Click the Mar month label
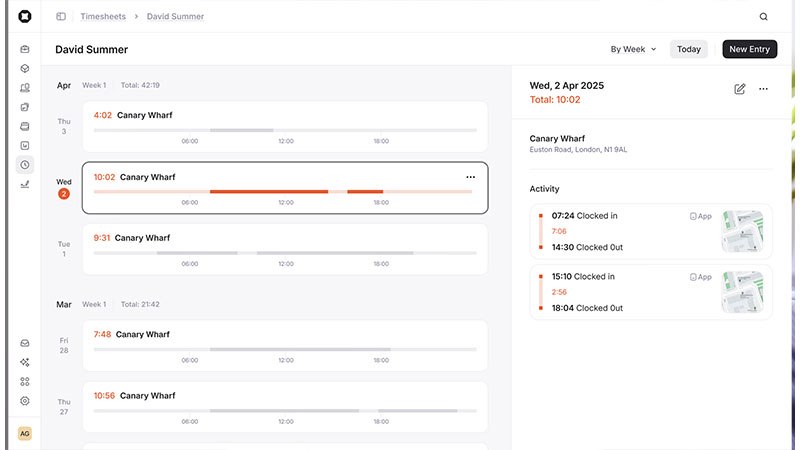The image size is (800, 450). [x=64, y=304]
